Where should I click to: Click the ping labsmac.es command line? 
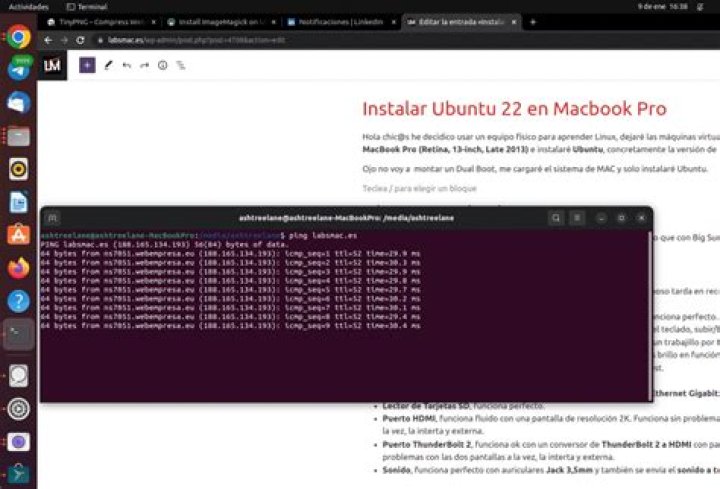(x=198, y=236)
